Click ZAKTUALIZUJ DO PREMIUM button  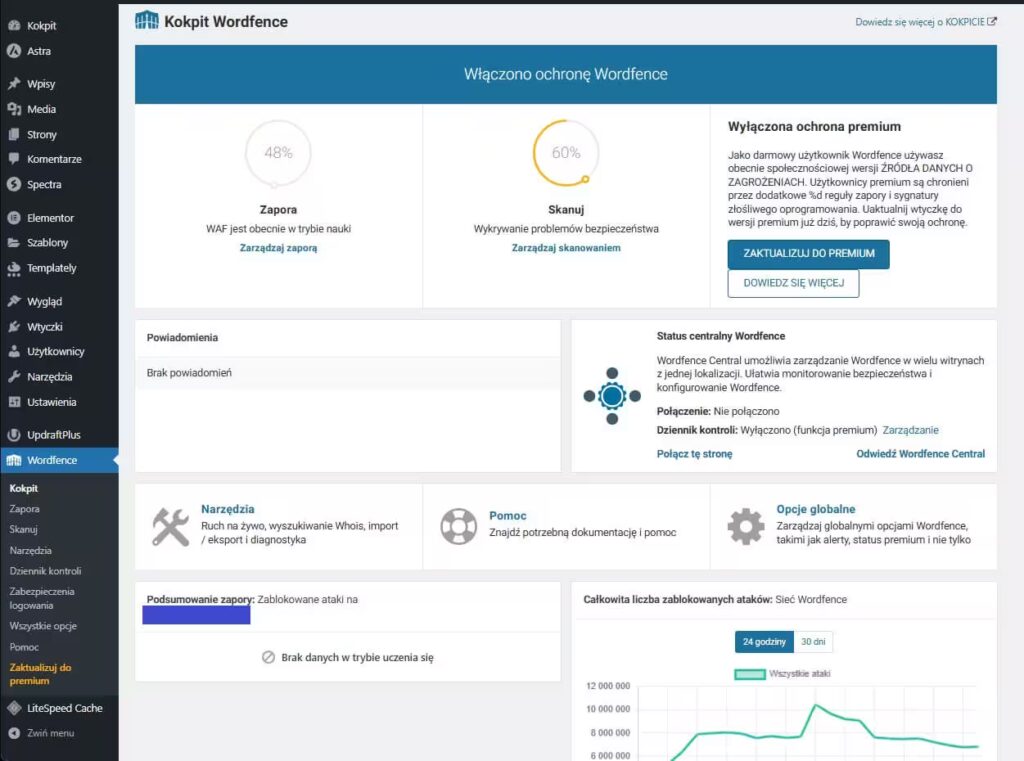click(x=808, y=253)
